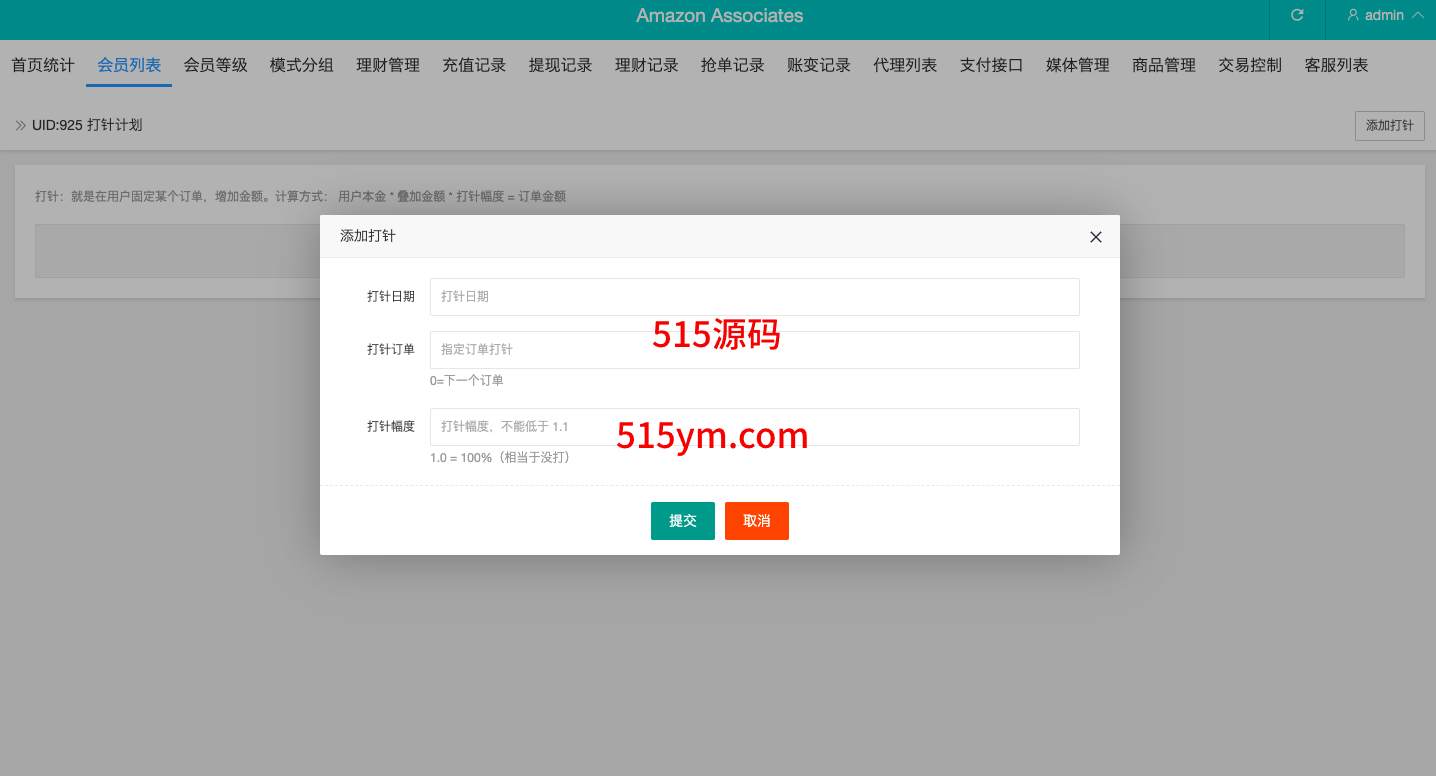Image resolution: width=1436 pixels, height=776 pixels.
Task: Navigate to the 交易控制 tab
Action: tap(1250, 65)
